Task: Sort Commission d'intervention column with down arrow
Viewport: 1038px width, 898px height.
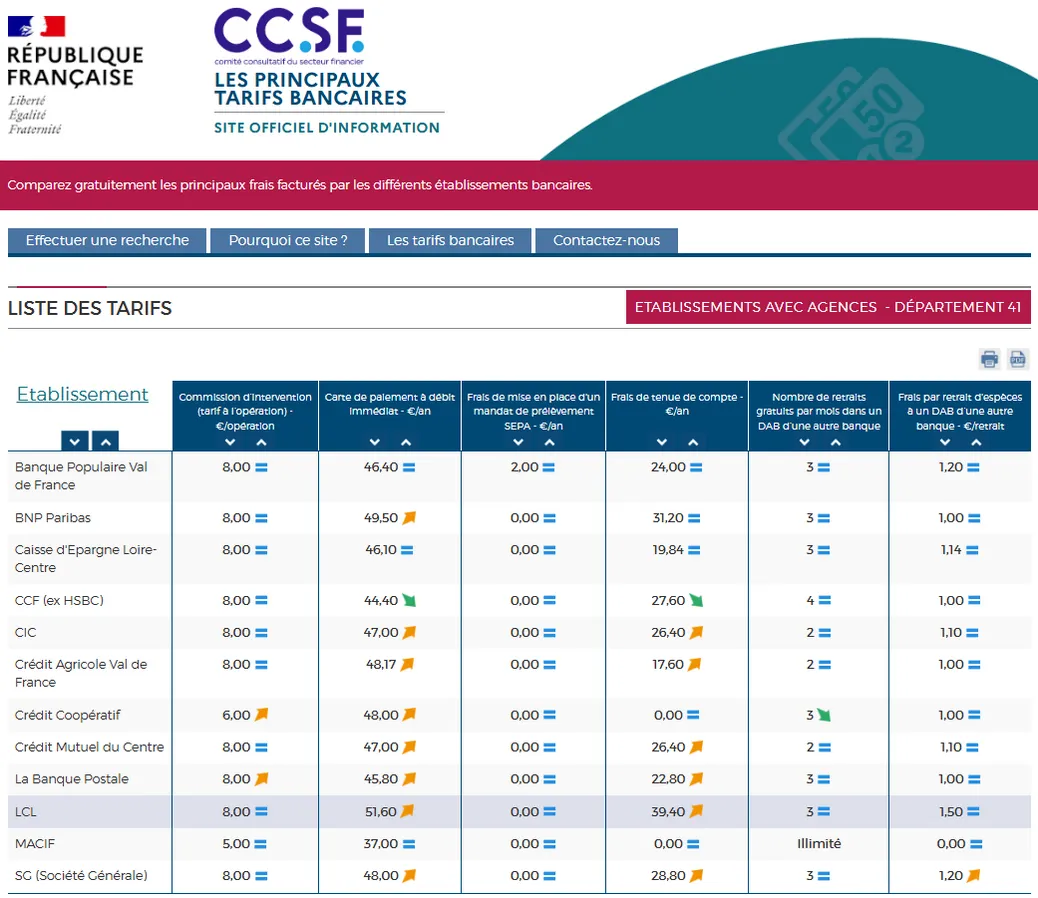Action: 230,442
